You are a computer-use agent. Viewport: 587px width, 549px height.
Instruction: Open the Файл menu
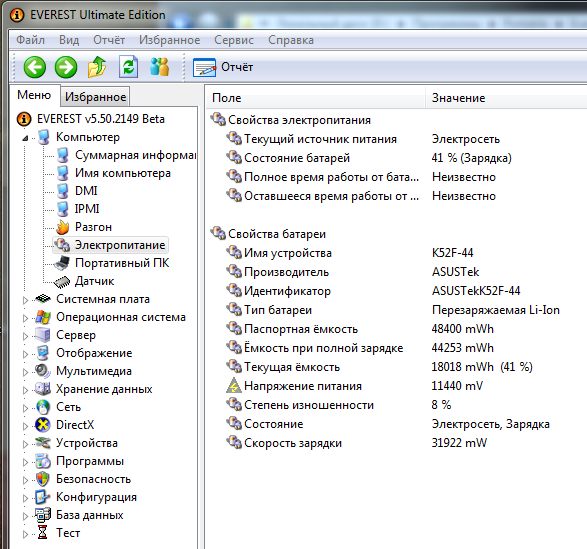(30, 40)
